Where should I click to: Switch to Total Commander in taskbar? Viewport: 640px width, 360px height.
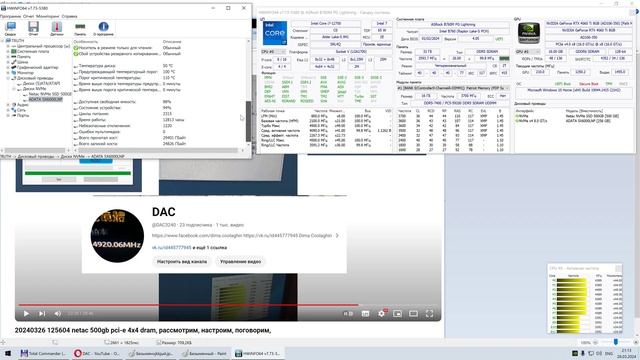[x=43, y=353]
